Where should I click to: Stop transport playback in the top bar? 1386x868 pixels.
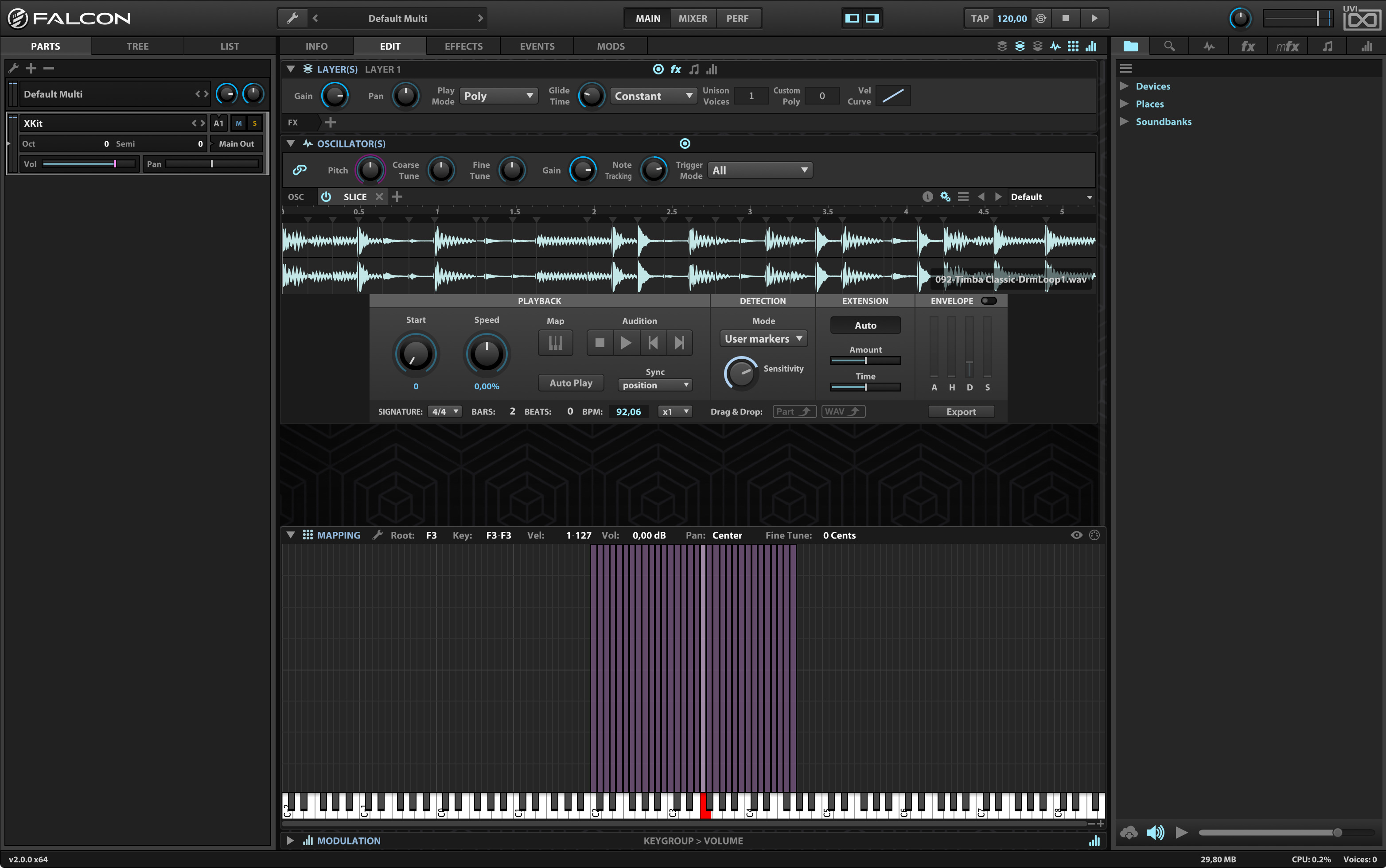1066,18
